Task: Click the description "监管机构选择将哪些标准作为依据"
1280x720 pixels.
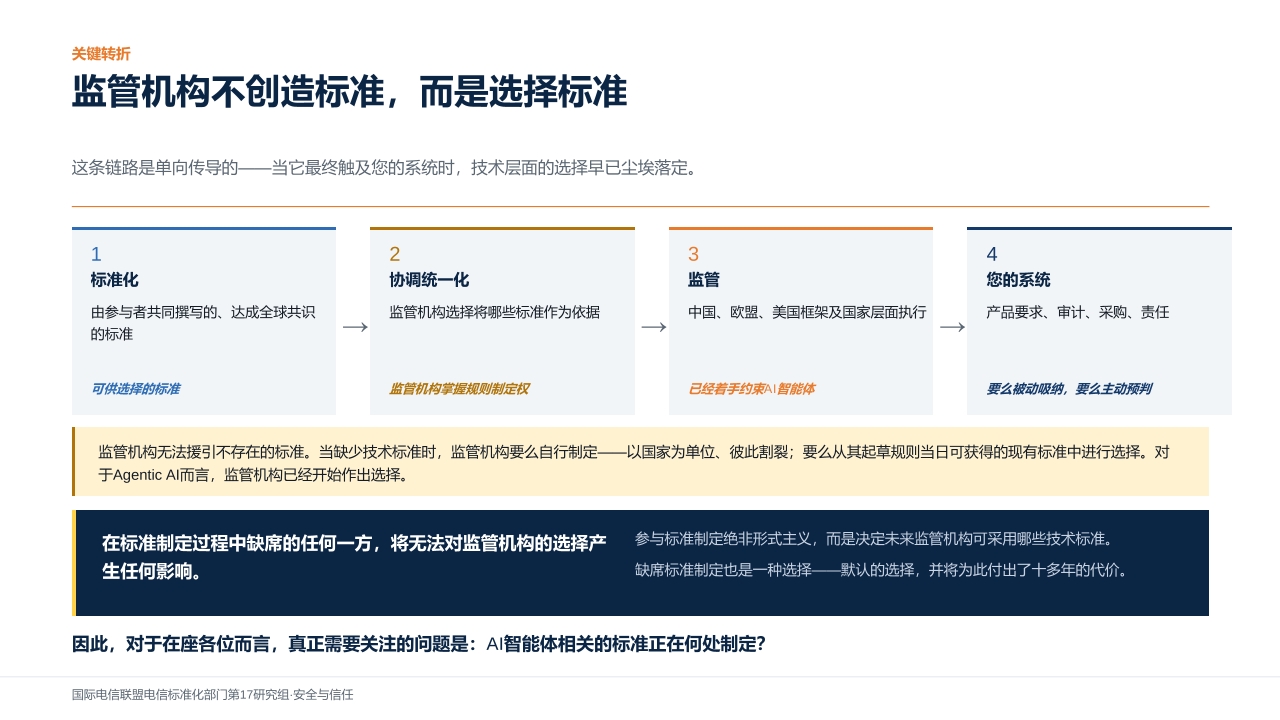Action: point(495,312)
